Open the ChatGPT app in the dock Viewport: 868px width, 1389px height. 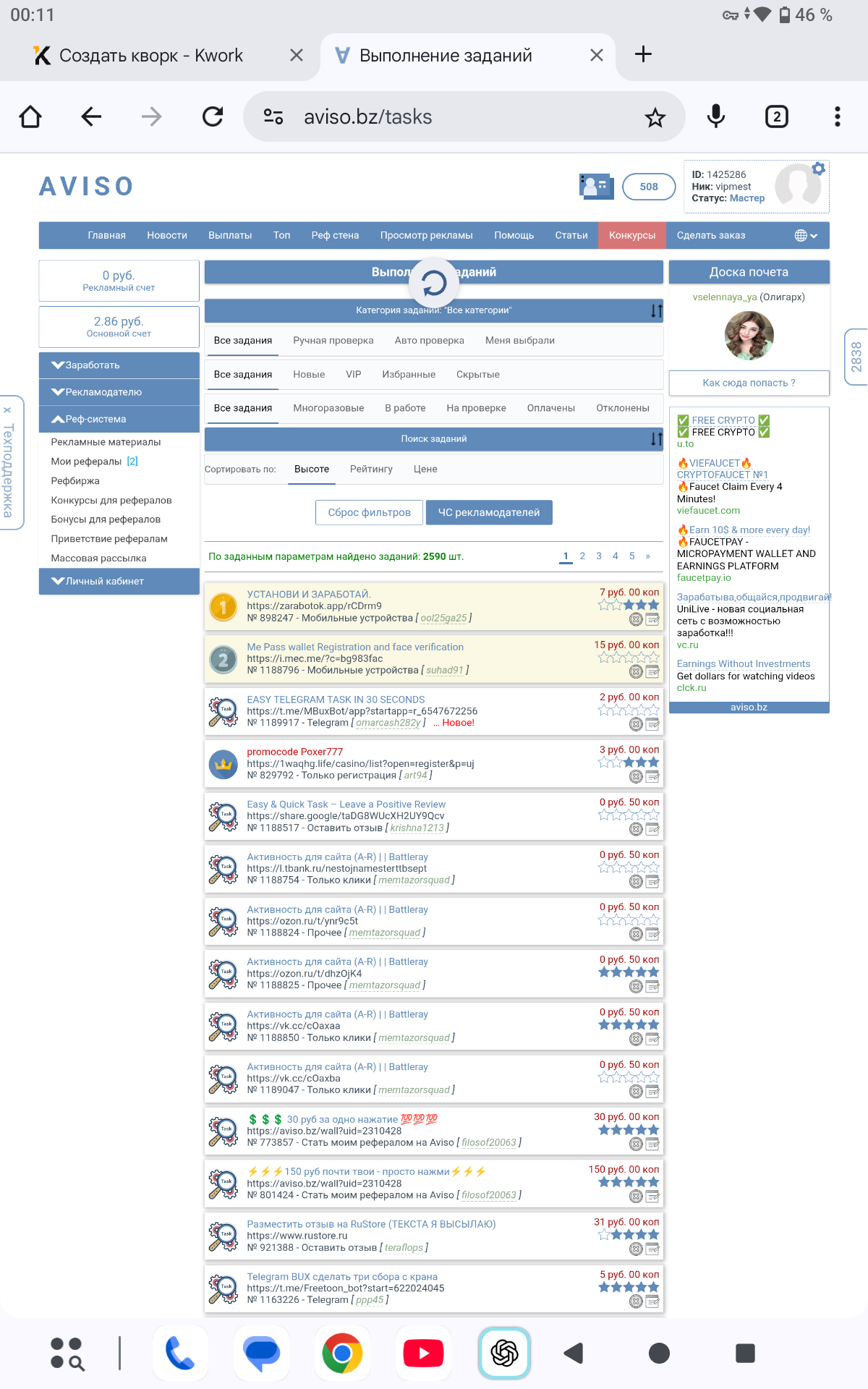504,1353
